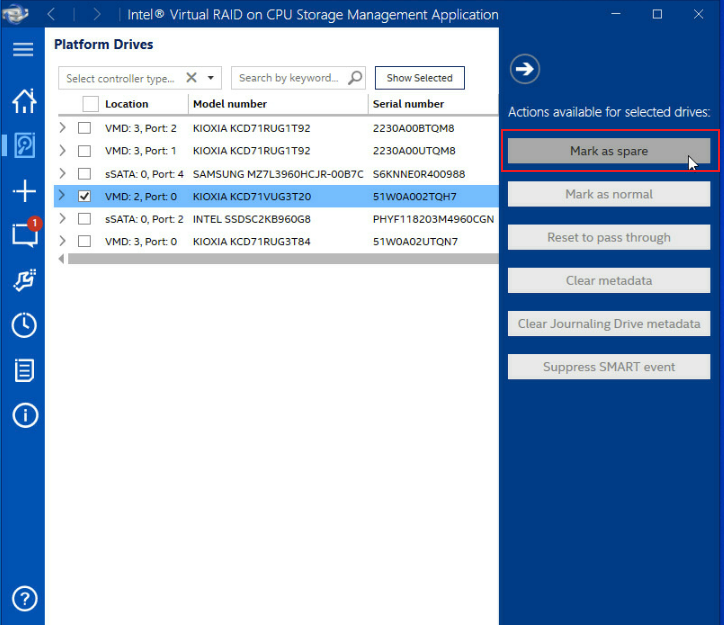This screenshot has height=625, width=724.
Task: Select the KIOXIA KCD71RUG3T84 model cell
Action: point(252,241)
